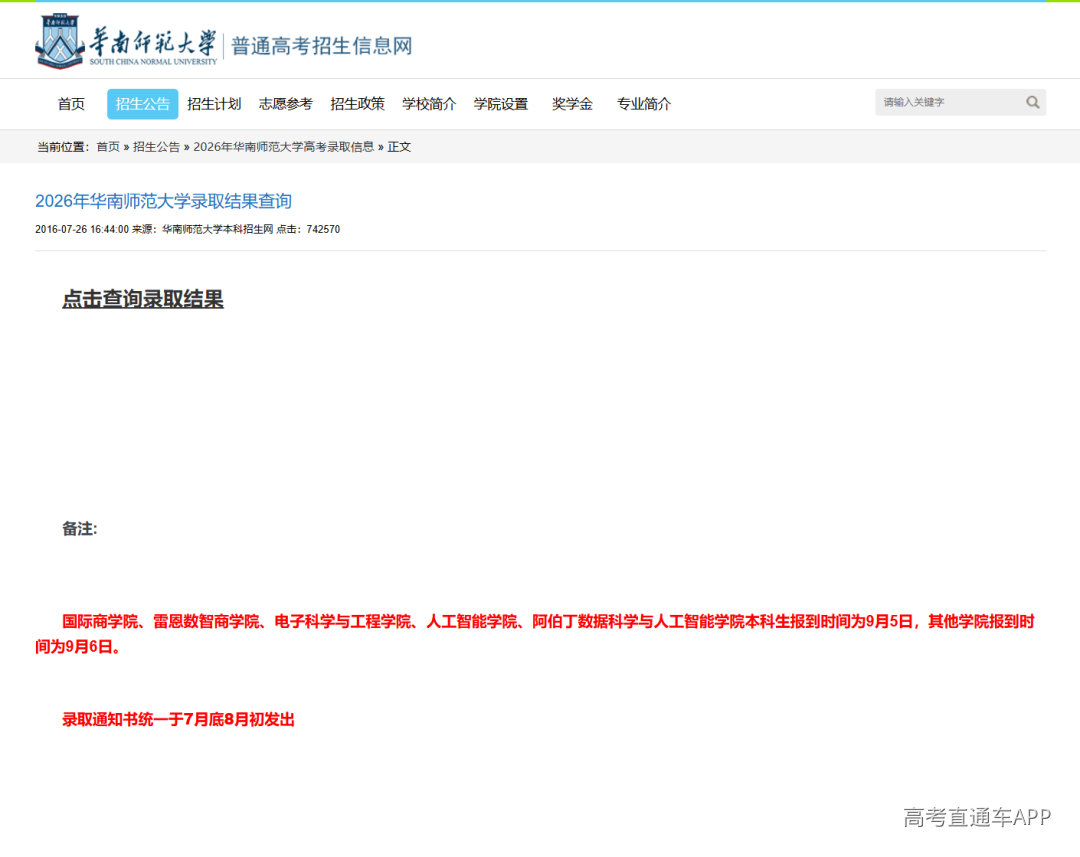Image resolution: width=1080 pixels, height=857 pixels.
Task: Go to 志愿参考 in navigation
Action: 286,104
